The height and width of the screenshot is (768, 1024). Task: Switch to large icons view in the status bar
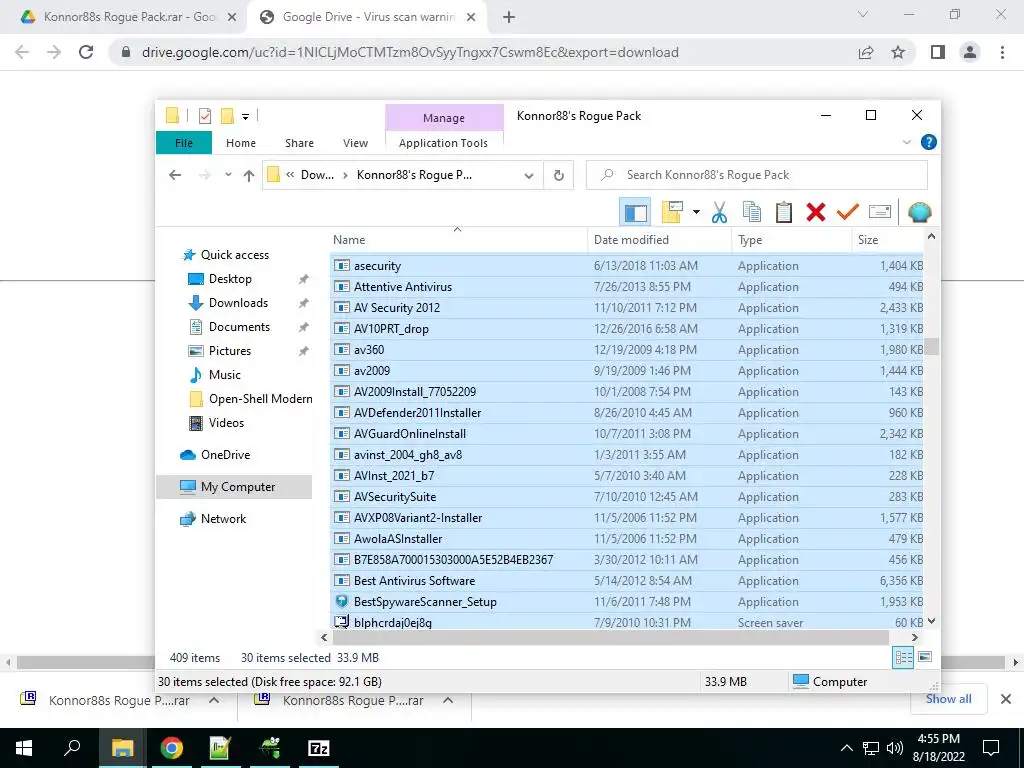click(x=925, y=657)
